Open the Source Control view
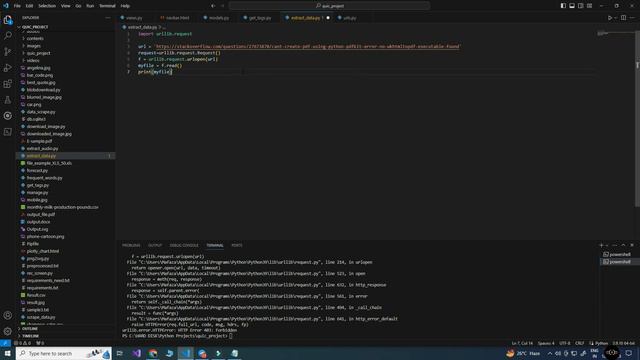Image resolution: width=640 pixels, height=360 pixels. pos(8,51)
